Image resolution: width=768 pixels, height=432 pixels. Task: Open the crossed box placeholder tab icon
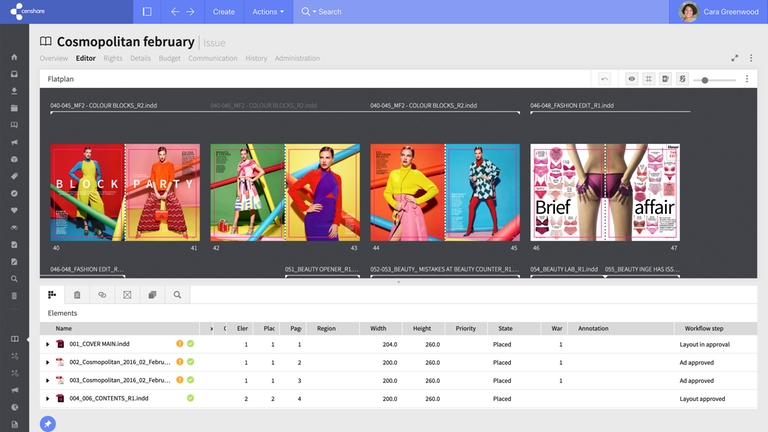(x=127, y=294)
